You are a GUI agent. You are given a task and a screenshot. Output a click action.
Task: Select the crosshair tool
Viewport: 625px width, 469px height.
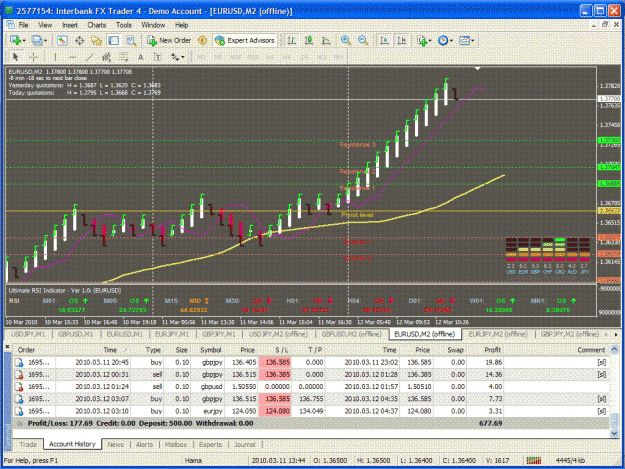pyautogui.click(x=33, y=57)
